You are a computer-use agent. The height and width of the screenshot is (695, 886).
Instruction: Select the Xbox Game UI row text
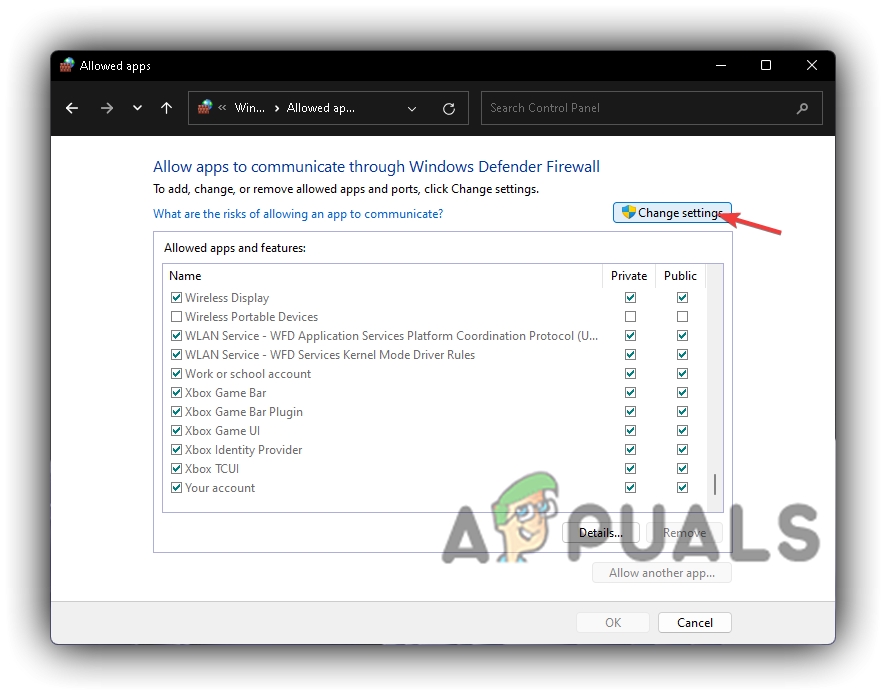tap(223, 431)
